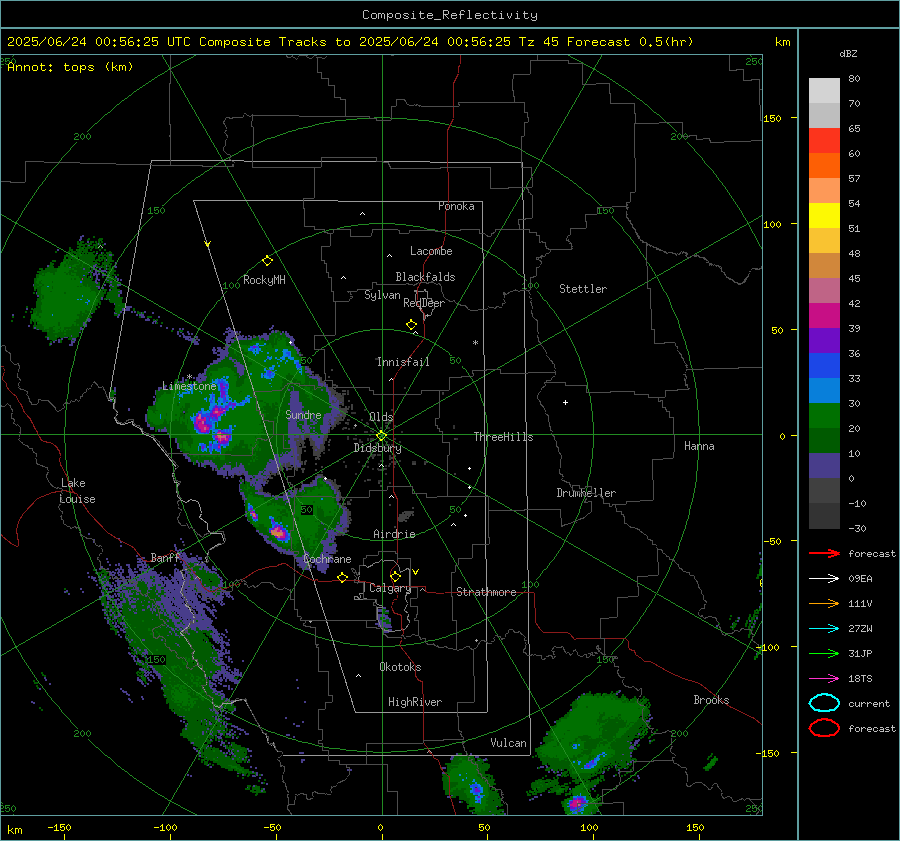This screenshot has width=900, height=841.
Task: Click the Brooks city label
Action: (711, 700)
